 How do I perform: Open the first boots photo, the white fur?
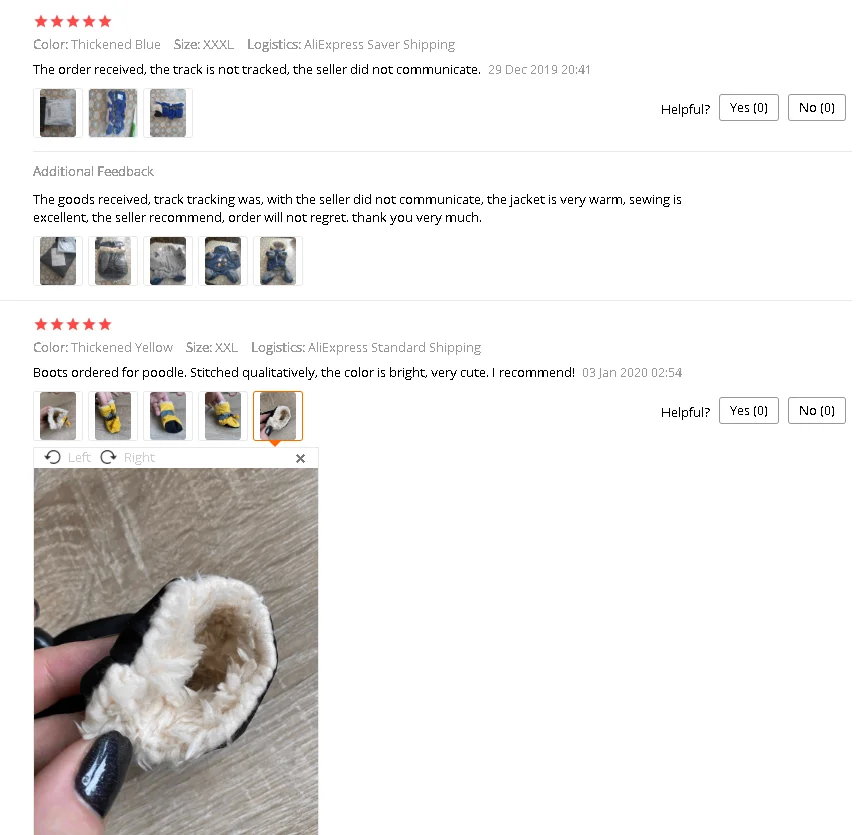coord(58,416)
